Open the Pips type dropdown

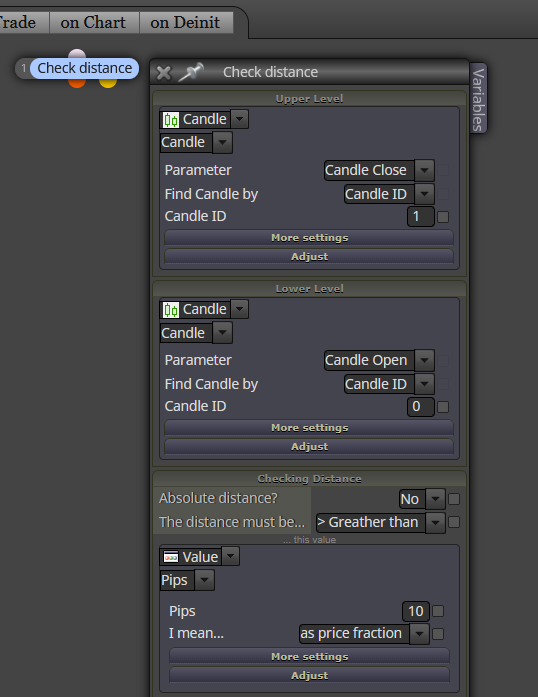pos(205,580)
